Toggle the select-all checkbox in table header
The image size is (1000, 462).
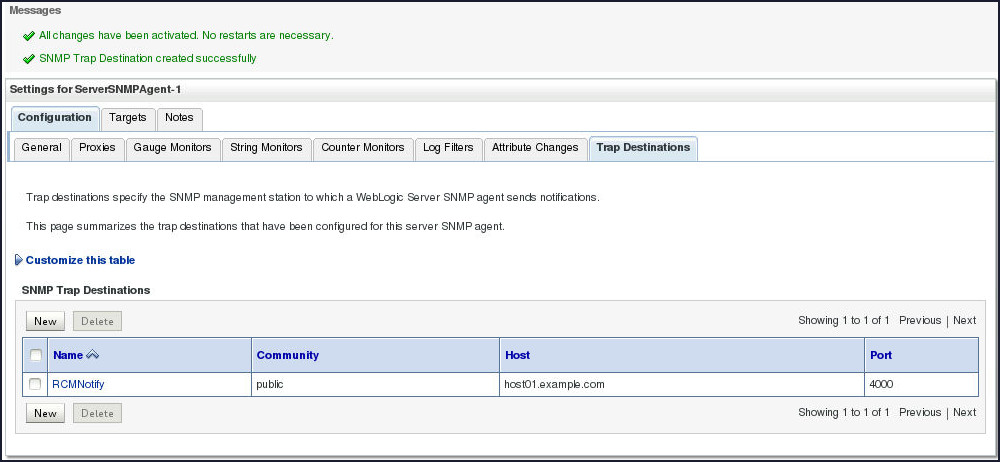point(36,355)
